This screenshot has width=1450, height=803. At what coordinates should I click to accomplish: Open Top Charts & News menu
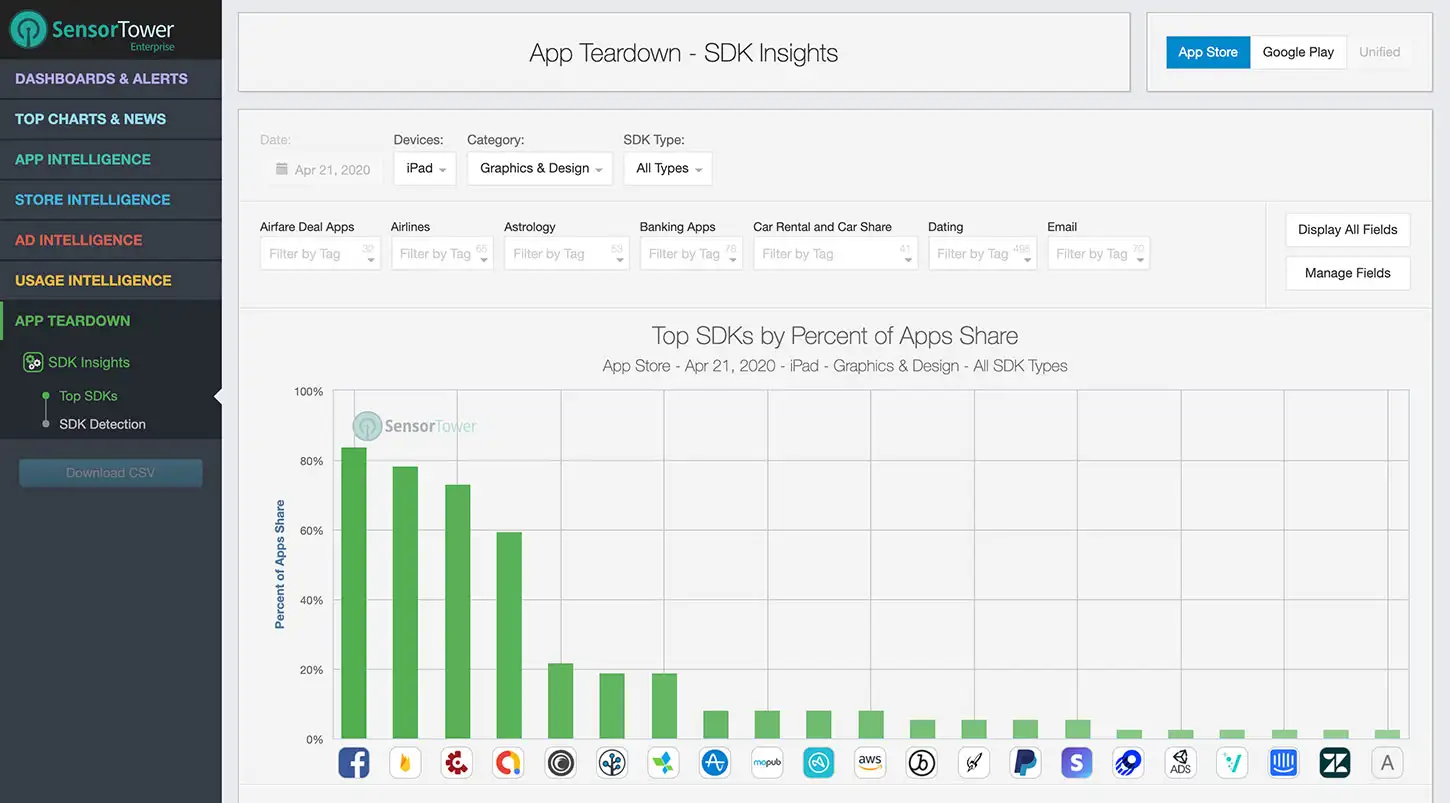(111, 119)
